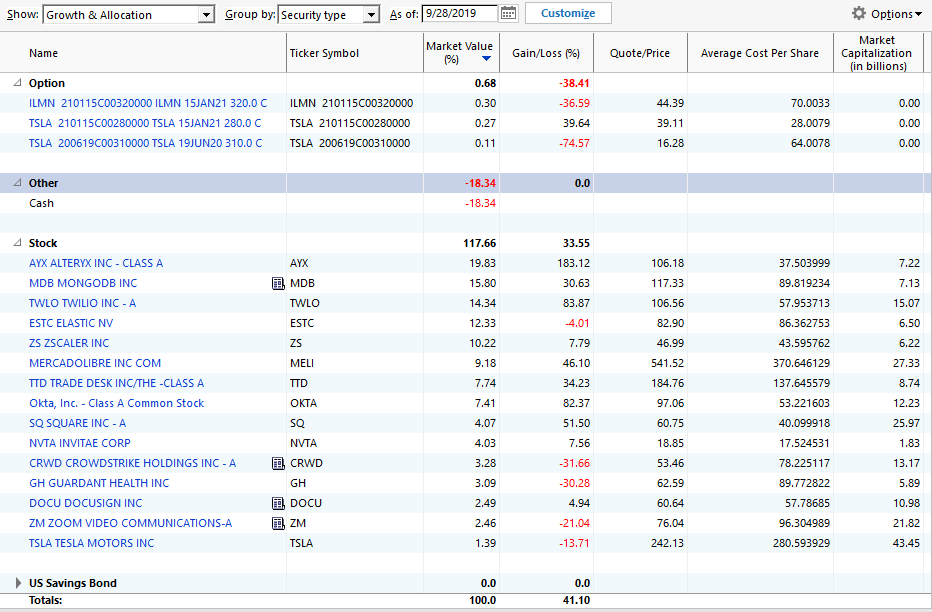Collapse the Other group

pyautogui.click(x=17, y=183)
